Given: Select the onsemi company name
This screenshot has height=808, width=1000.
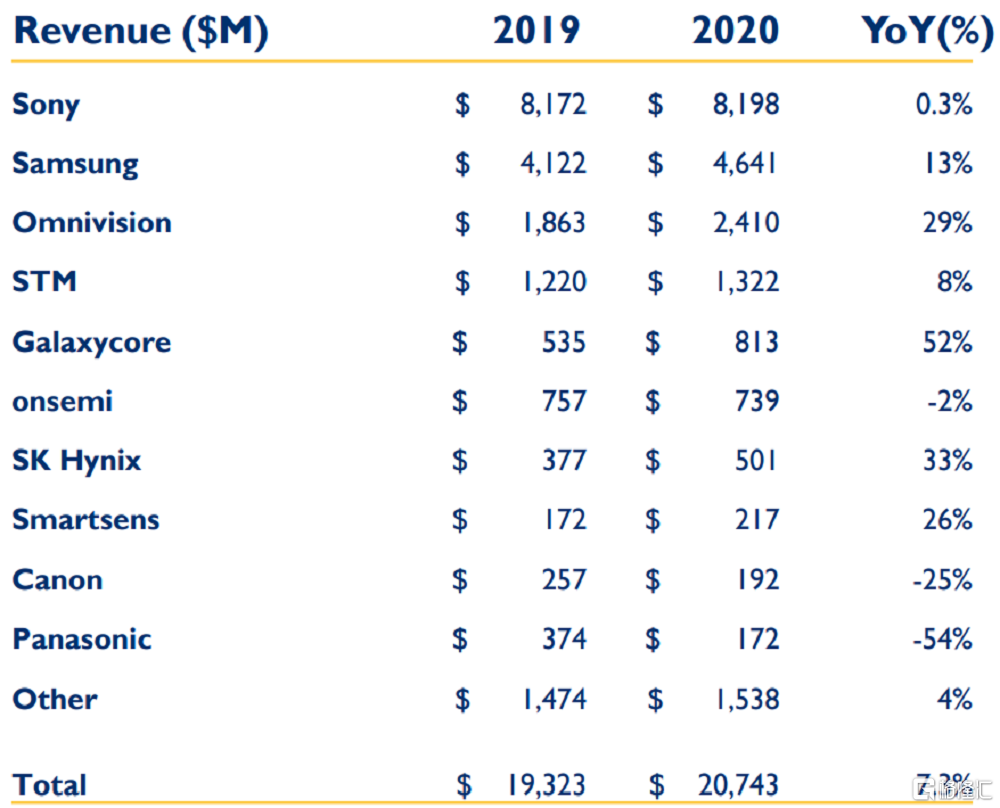Looking at the screenshot, I should point(62,401).
